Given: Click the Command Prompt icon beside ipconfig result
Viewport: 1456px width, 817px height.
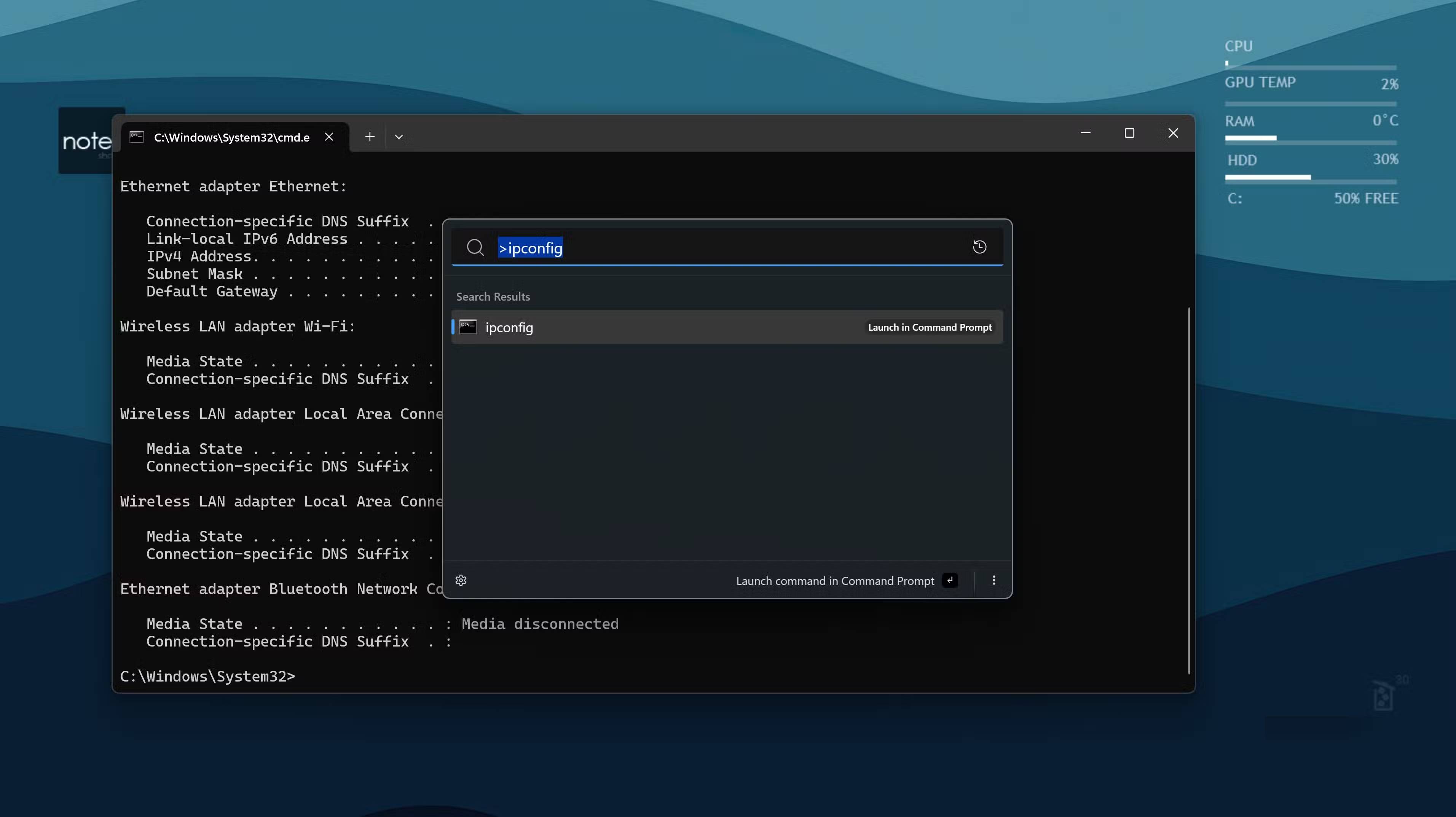Looking at the screenshot, I should pyautogui.click(x=467, y=326).
